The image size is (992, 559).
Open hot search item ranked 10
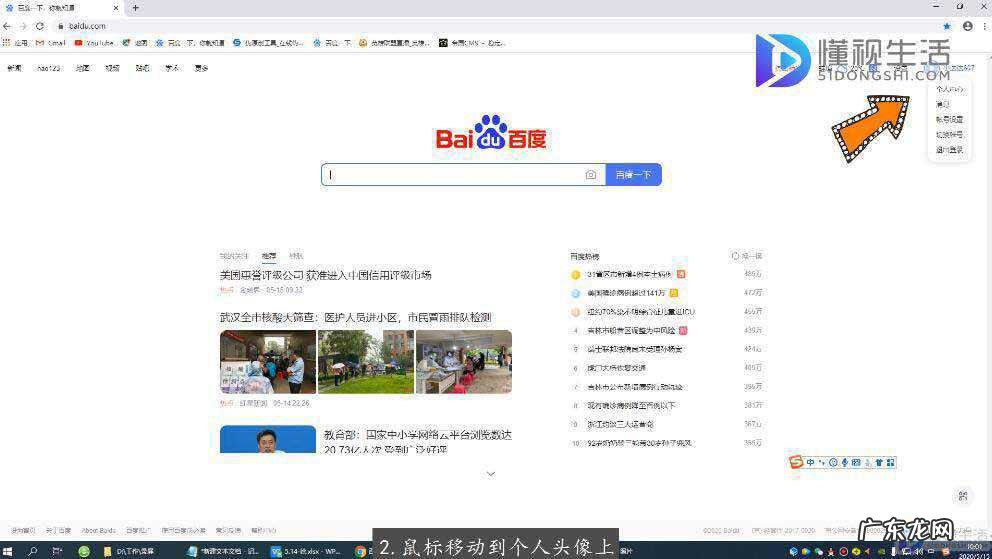[640, 443]
